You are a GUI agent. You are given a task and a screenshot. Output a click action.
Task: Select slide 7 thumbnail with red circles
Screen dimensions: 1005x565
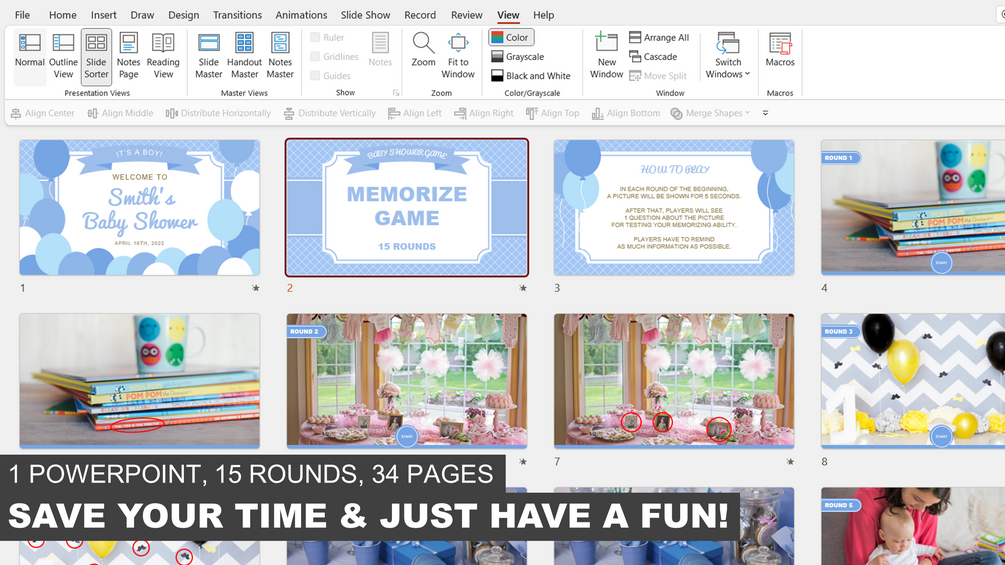click(x=674, y=381)
